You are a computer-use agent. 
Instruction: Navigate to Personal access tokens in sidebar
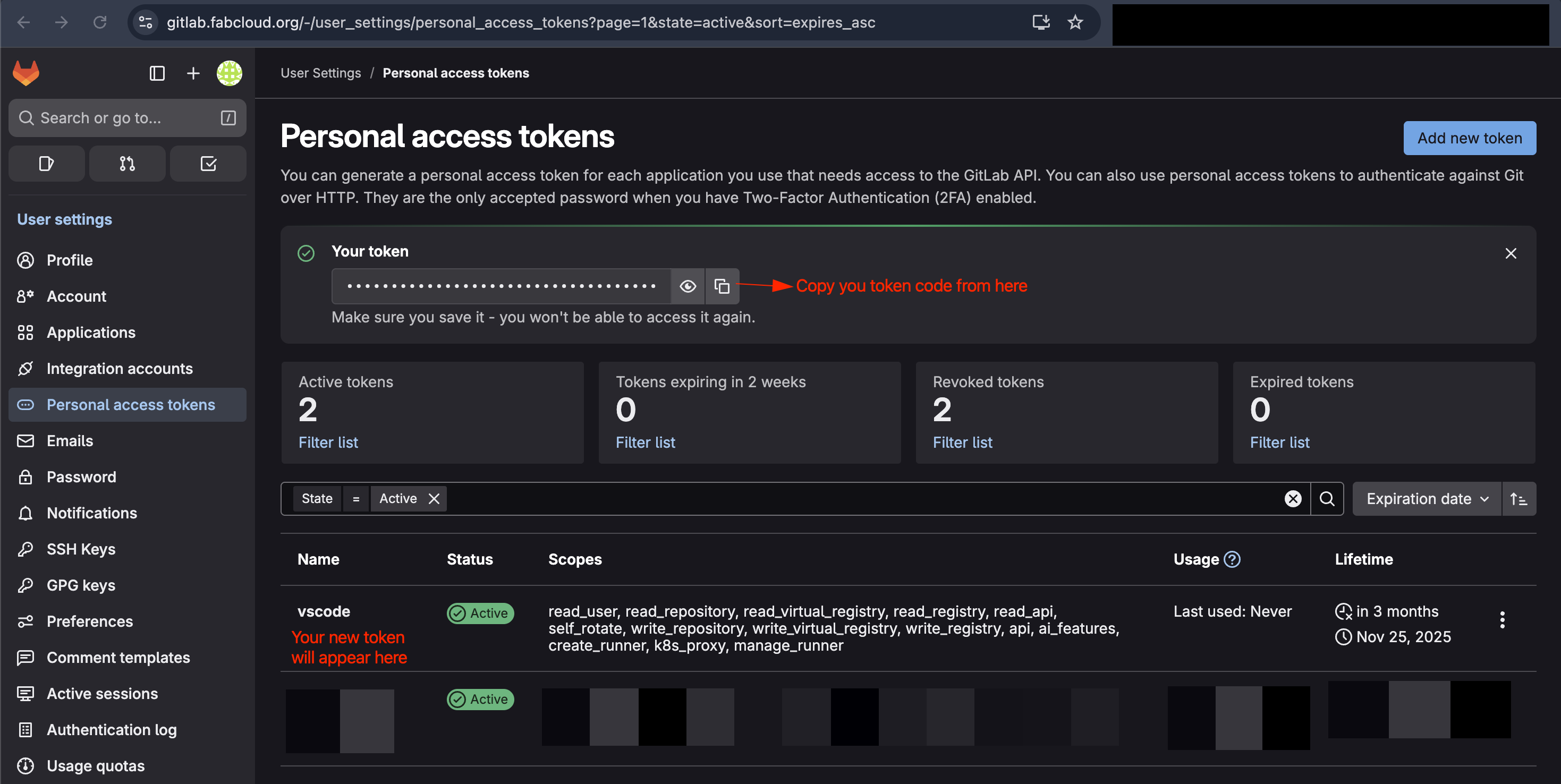pos(130,404)
